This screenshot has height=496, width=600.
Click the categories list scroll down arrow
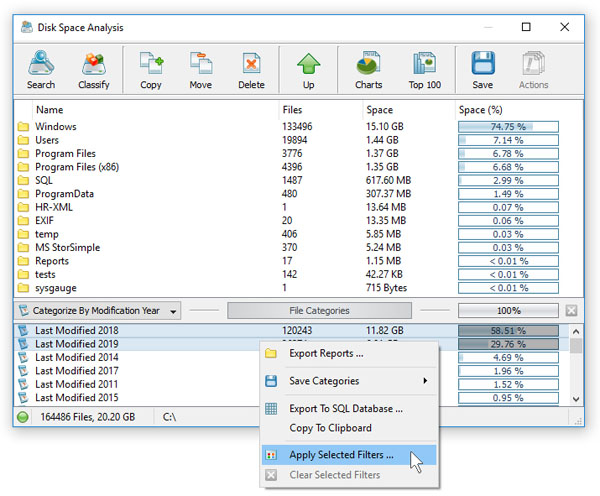pos(576,399)
